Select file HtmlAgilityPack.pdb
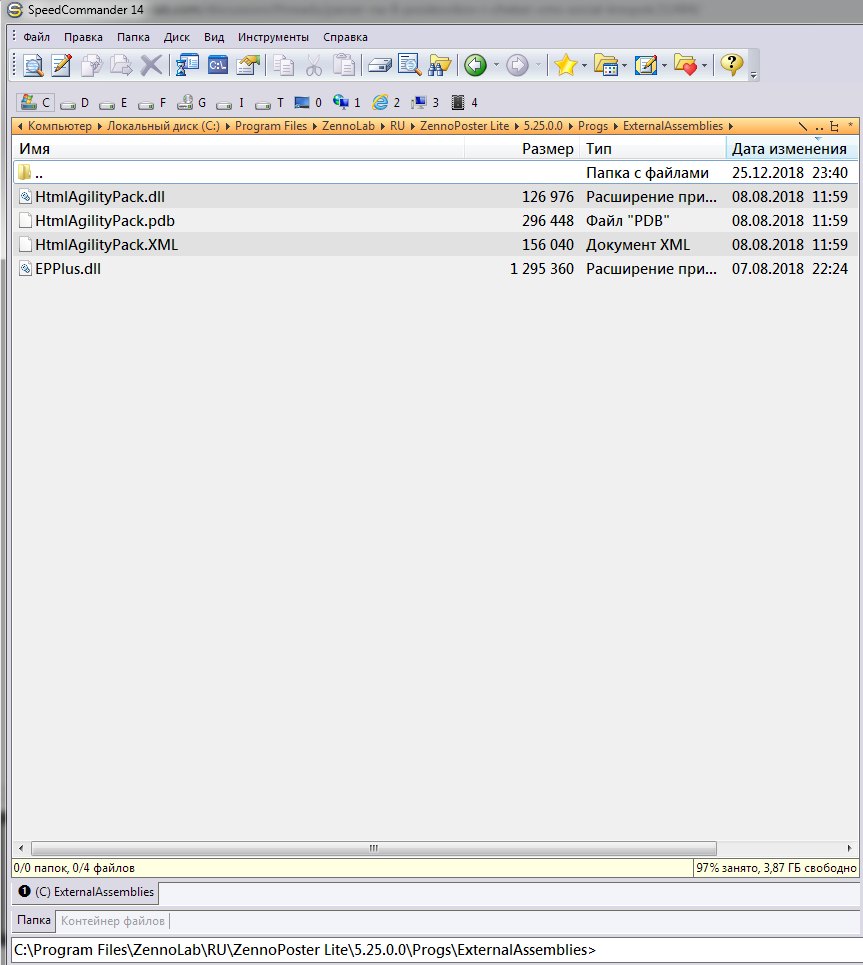Screen dimensions: 863x965 pos(435,220)
